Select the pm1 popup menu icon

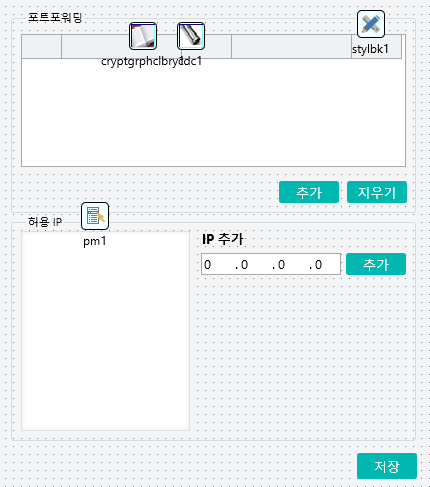(95, 216)
